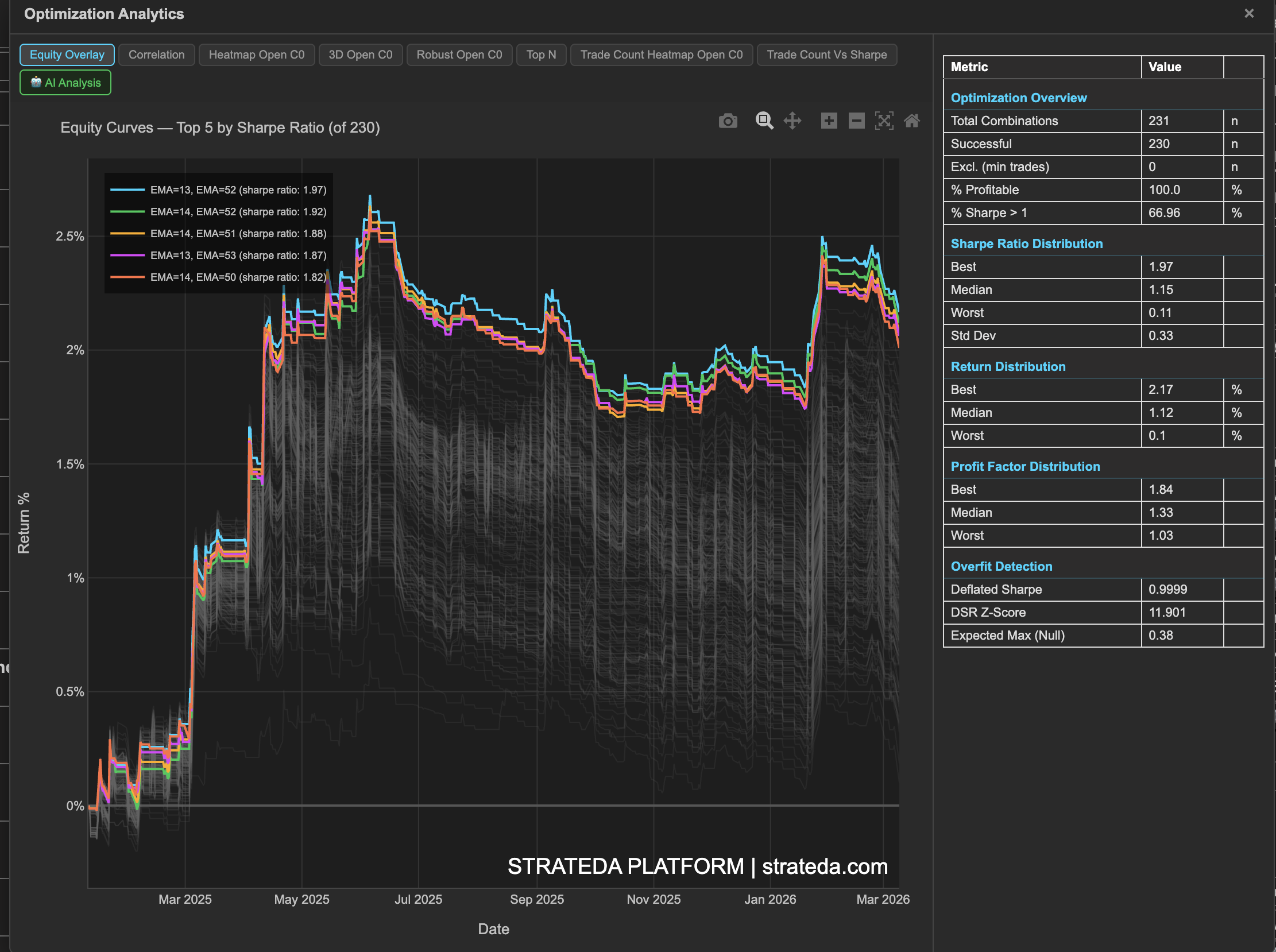Switch to the Correlation tab

coord(156,55)
